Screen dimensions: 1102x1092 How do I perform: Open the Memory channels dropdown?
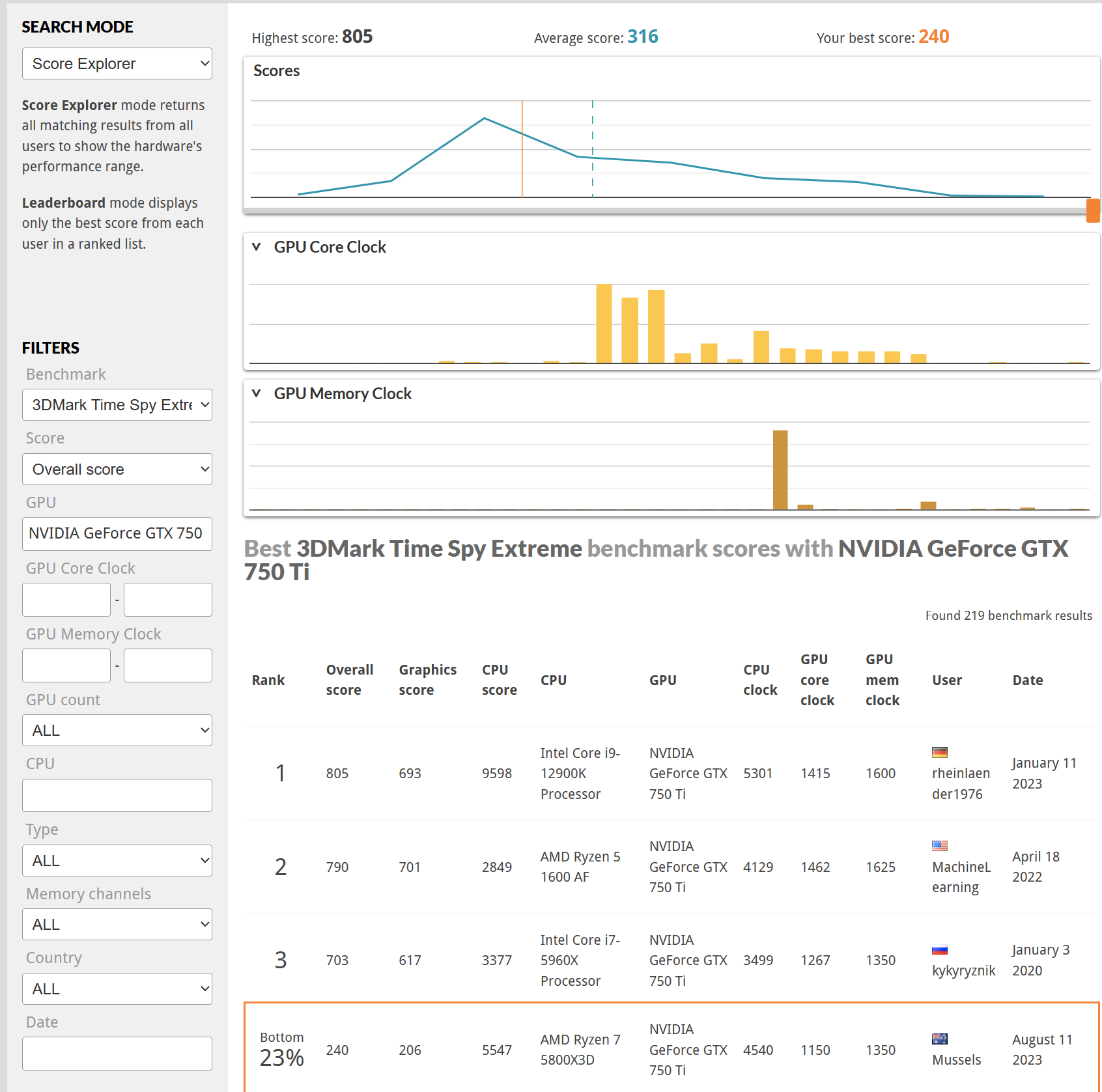coord(117,925)
